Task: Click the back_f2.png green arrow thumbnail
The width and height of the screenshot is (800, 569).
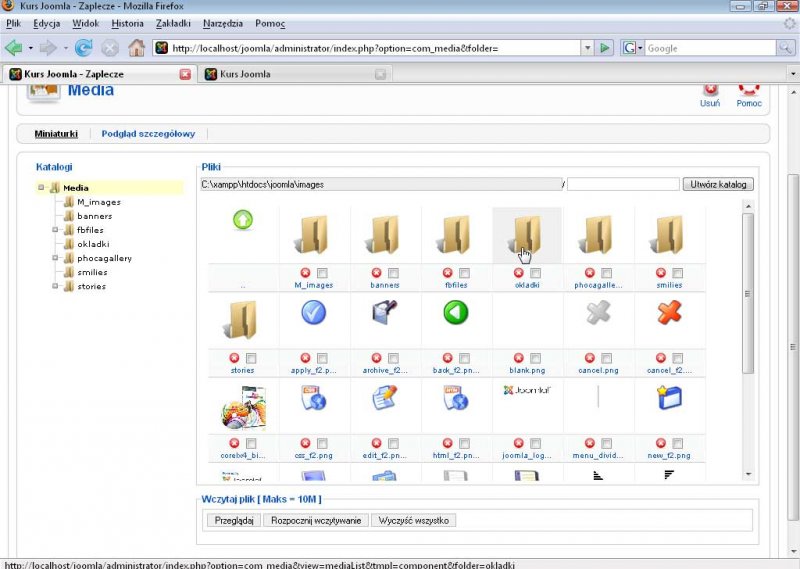Action: tap(456, 313)
